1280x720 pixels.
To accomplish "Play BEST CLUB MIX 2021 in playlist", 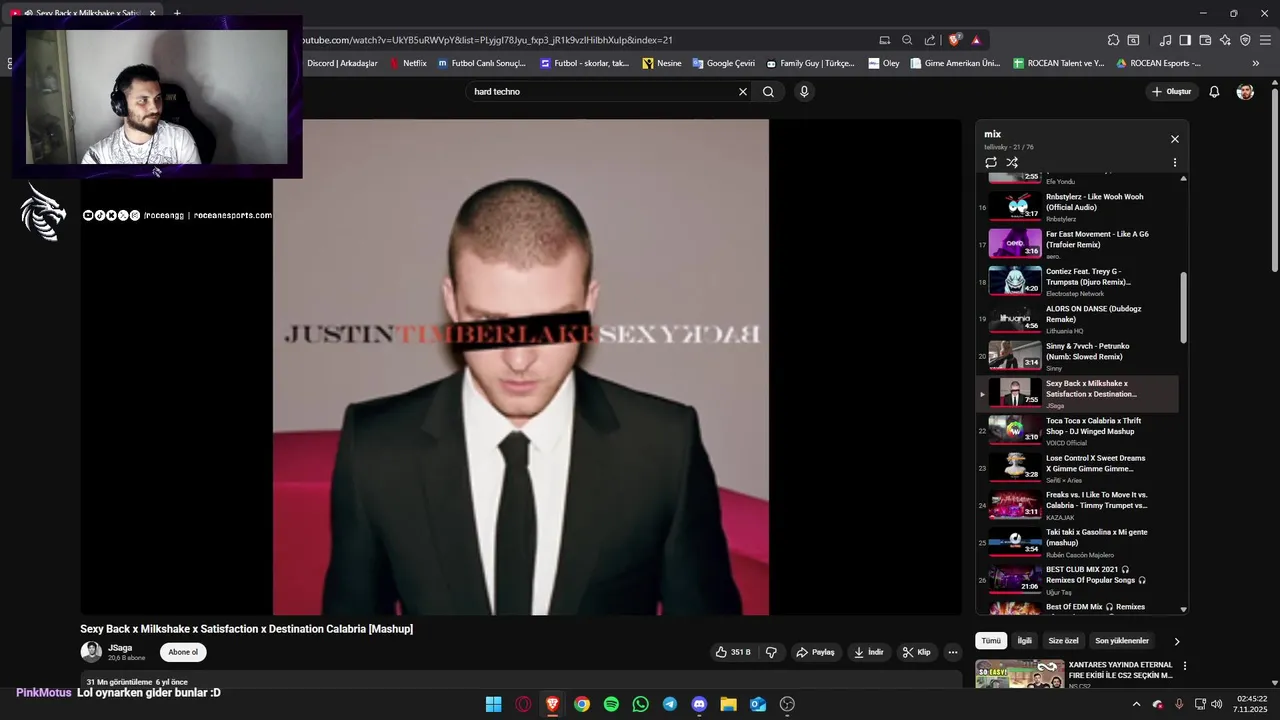I will pyautogui.click(x=1078, y=580).
